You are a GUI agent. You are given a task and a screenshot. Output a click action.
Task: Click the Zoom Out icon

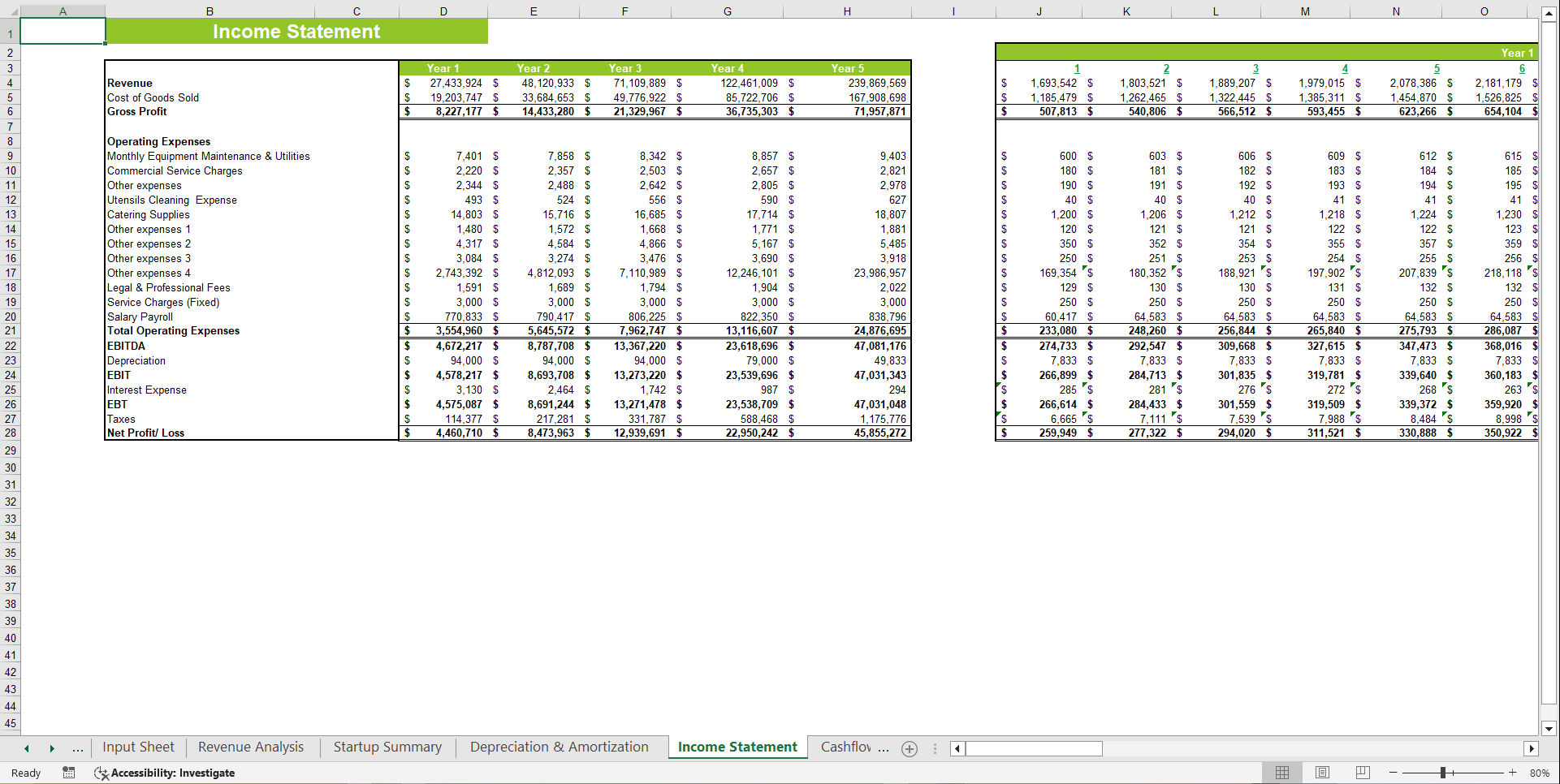1392,772
